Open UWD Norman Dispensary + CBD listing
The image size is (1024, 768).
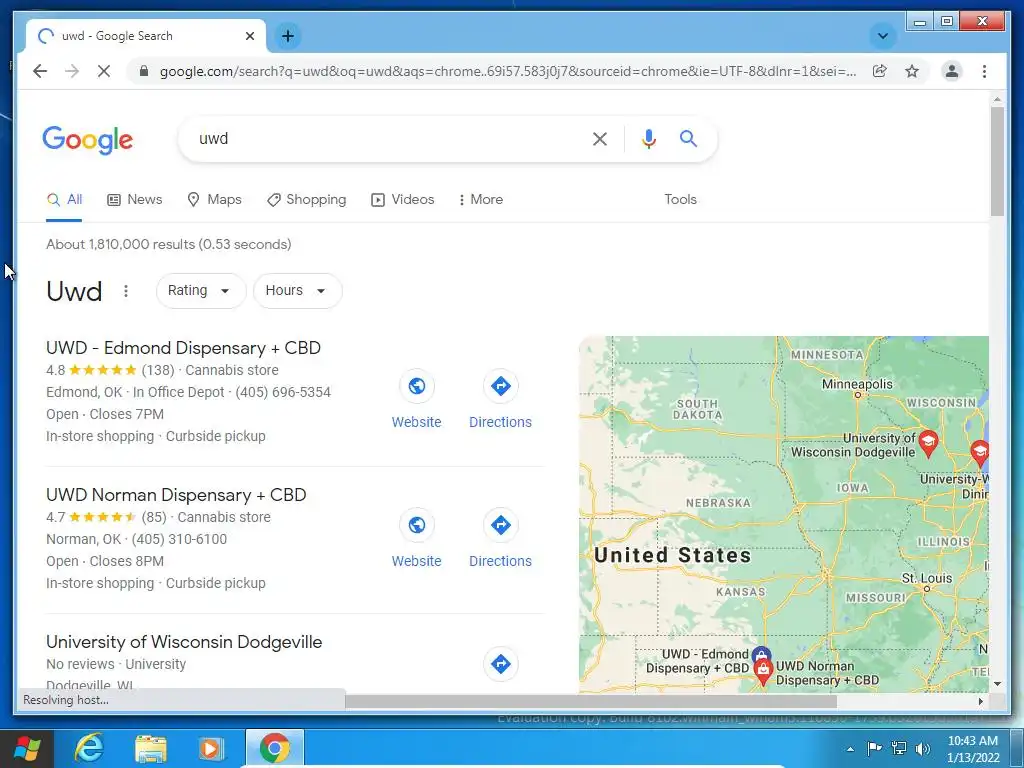(176, 495)
